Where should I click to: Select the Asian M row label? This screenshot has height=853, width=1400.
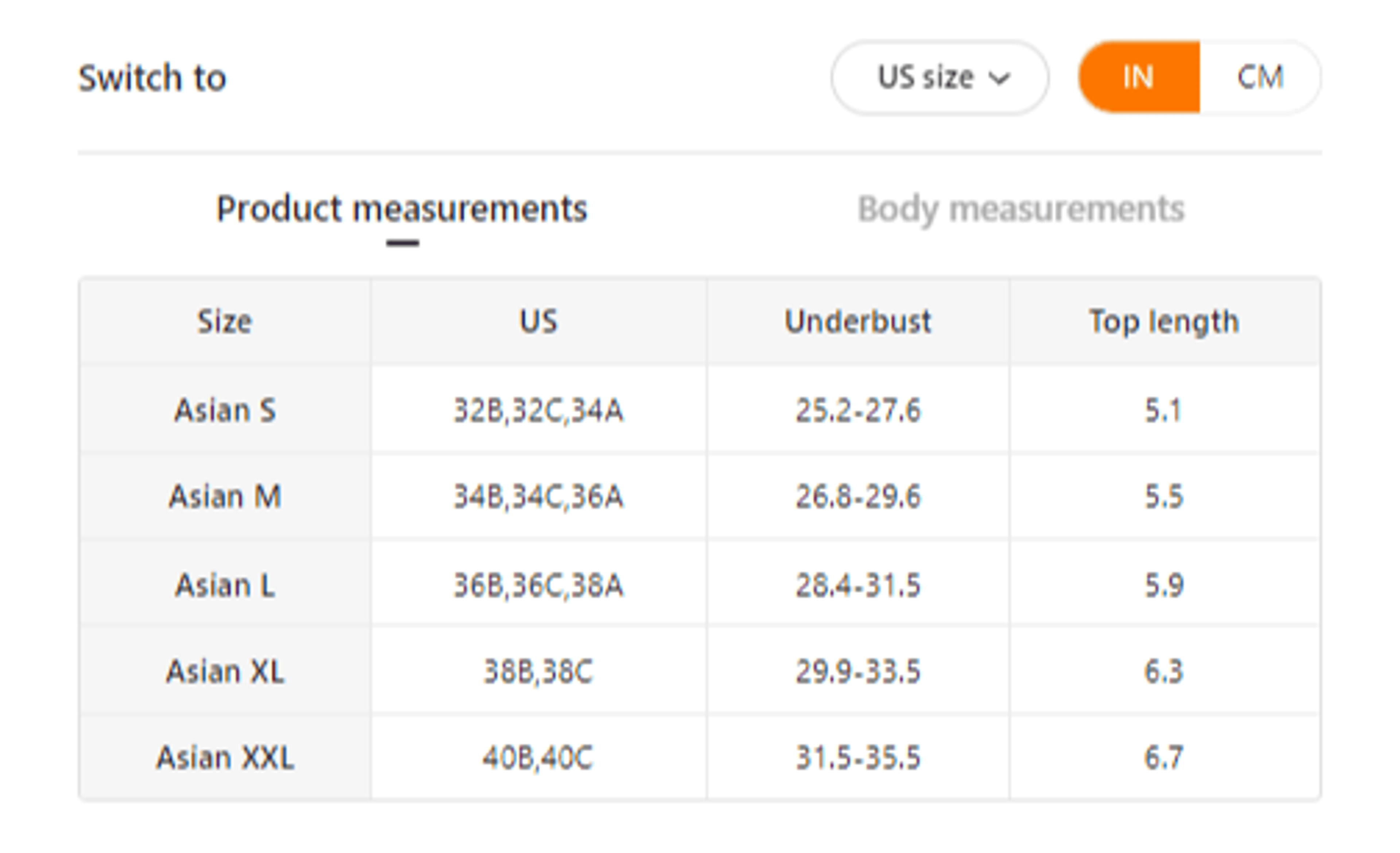[225, 496]
